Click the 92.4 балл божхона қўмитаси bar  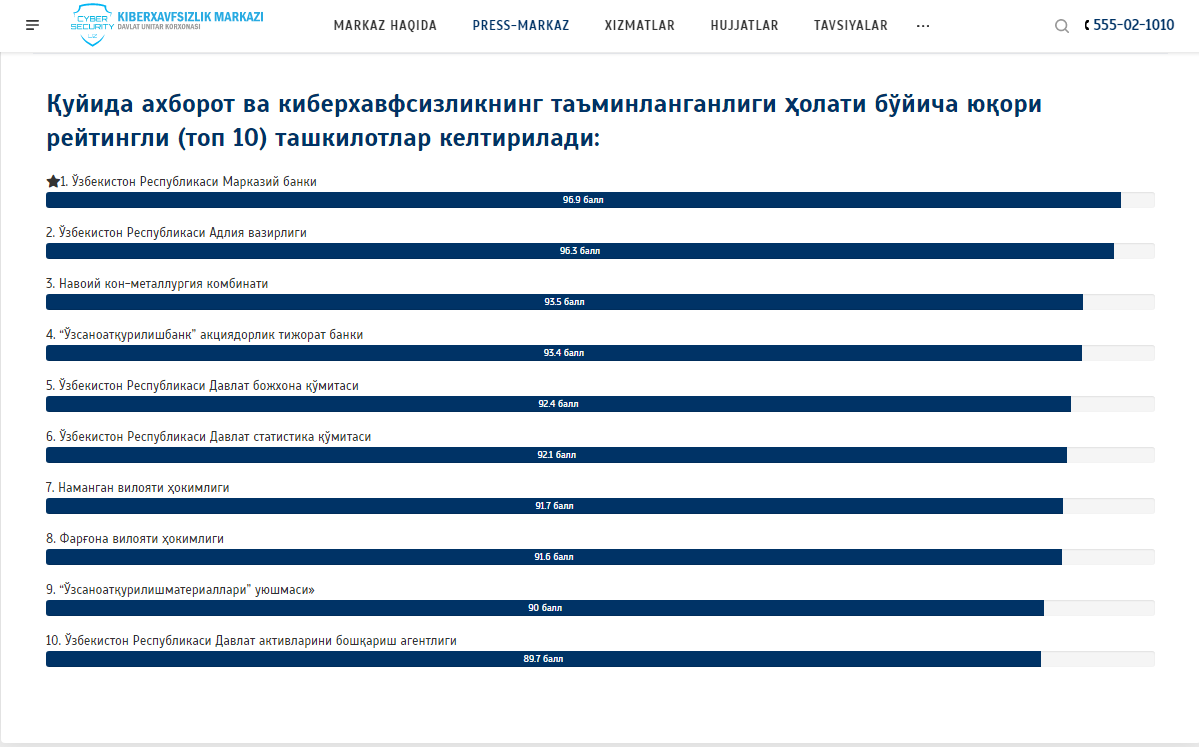558,404
